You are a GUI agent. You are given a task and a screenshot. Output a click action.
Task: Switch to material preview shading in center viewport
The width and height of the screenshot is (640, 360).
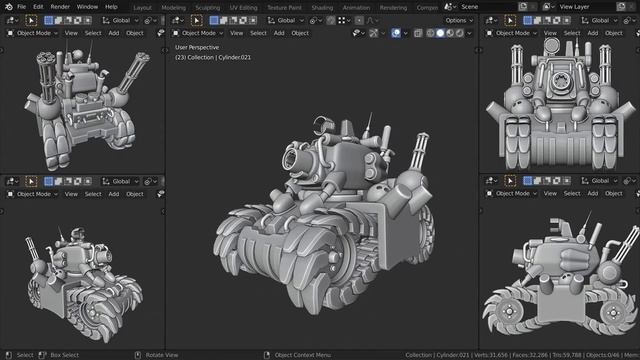[x=450, y=33]
